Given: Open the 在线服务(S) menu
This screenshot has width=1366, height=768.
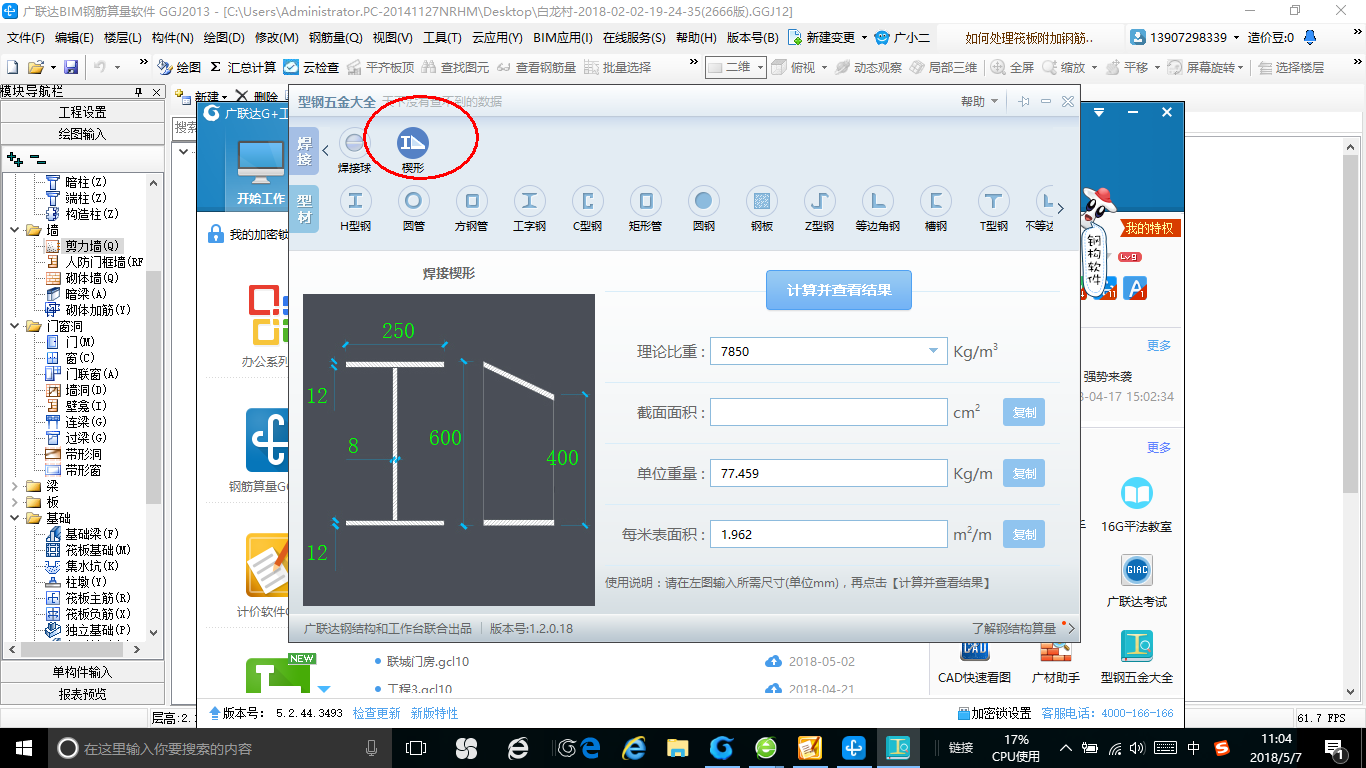Looking at the screenshot, I should coord(634,38).
